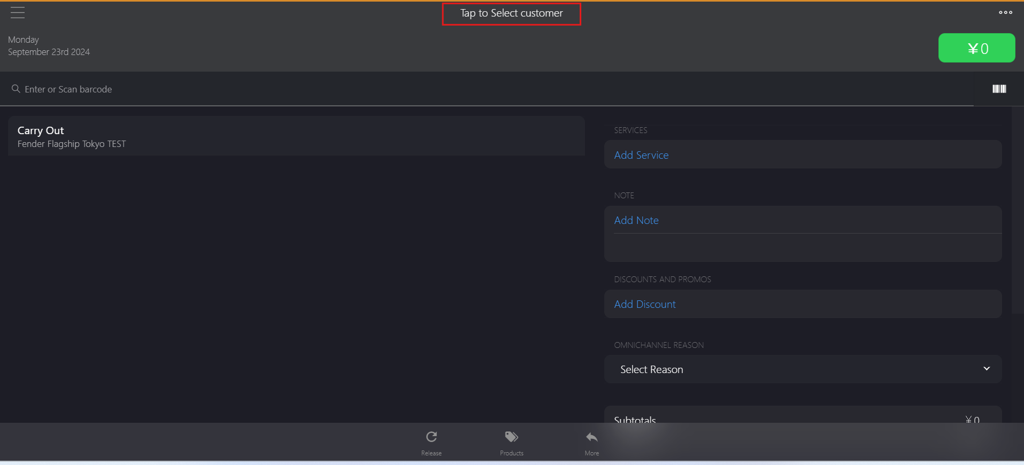This screenshot has height=465, width=1024.
Task: Click the Monday September 23rd 2024 date
Action: (x=49, y=46)
